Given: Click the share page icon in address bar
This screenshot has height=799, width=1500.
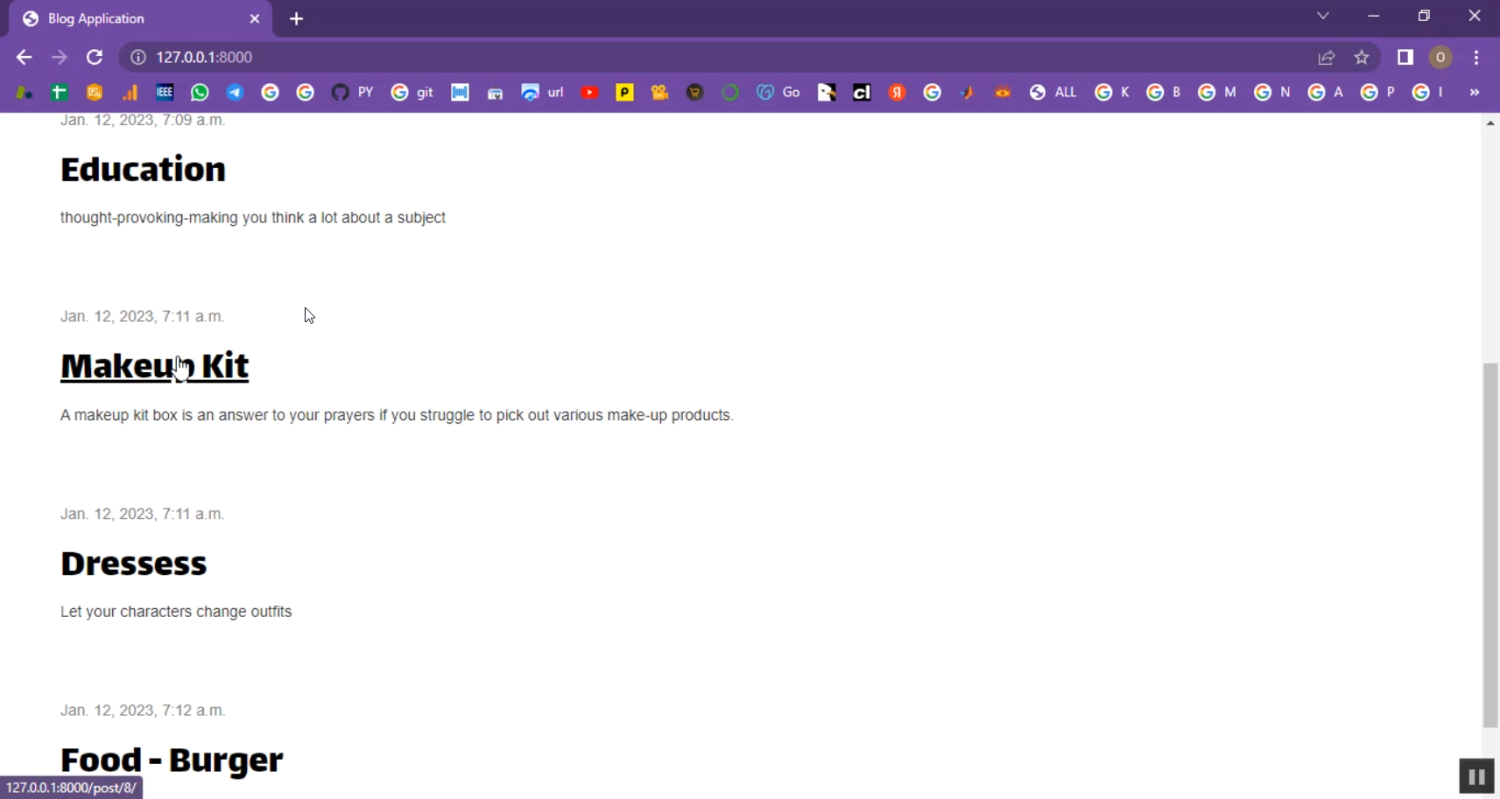Looking at the screenshot, I should tap(1326, 58).
